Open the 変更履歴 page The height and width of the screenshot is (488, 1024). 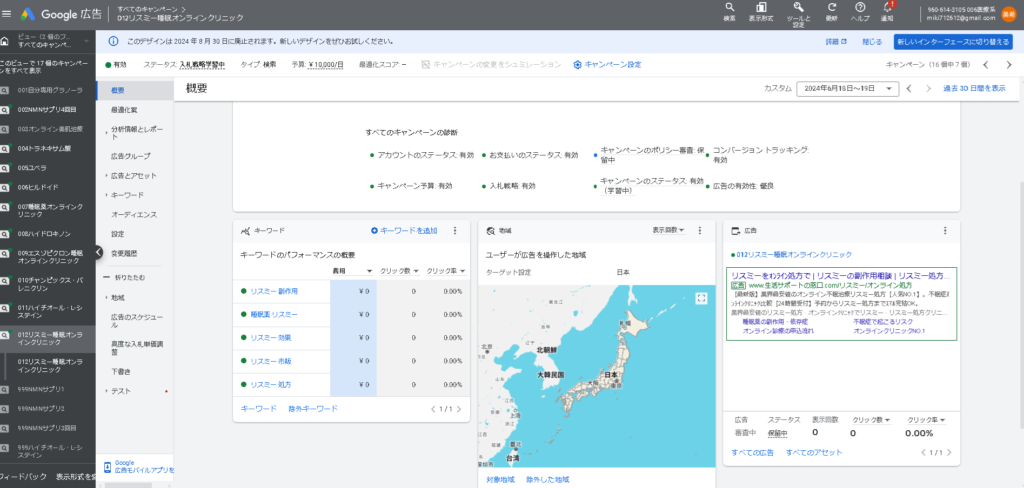(124, 253)
